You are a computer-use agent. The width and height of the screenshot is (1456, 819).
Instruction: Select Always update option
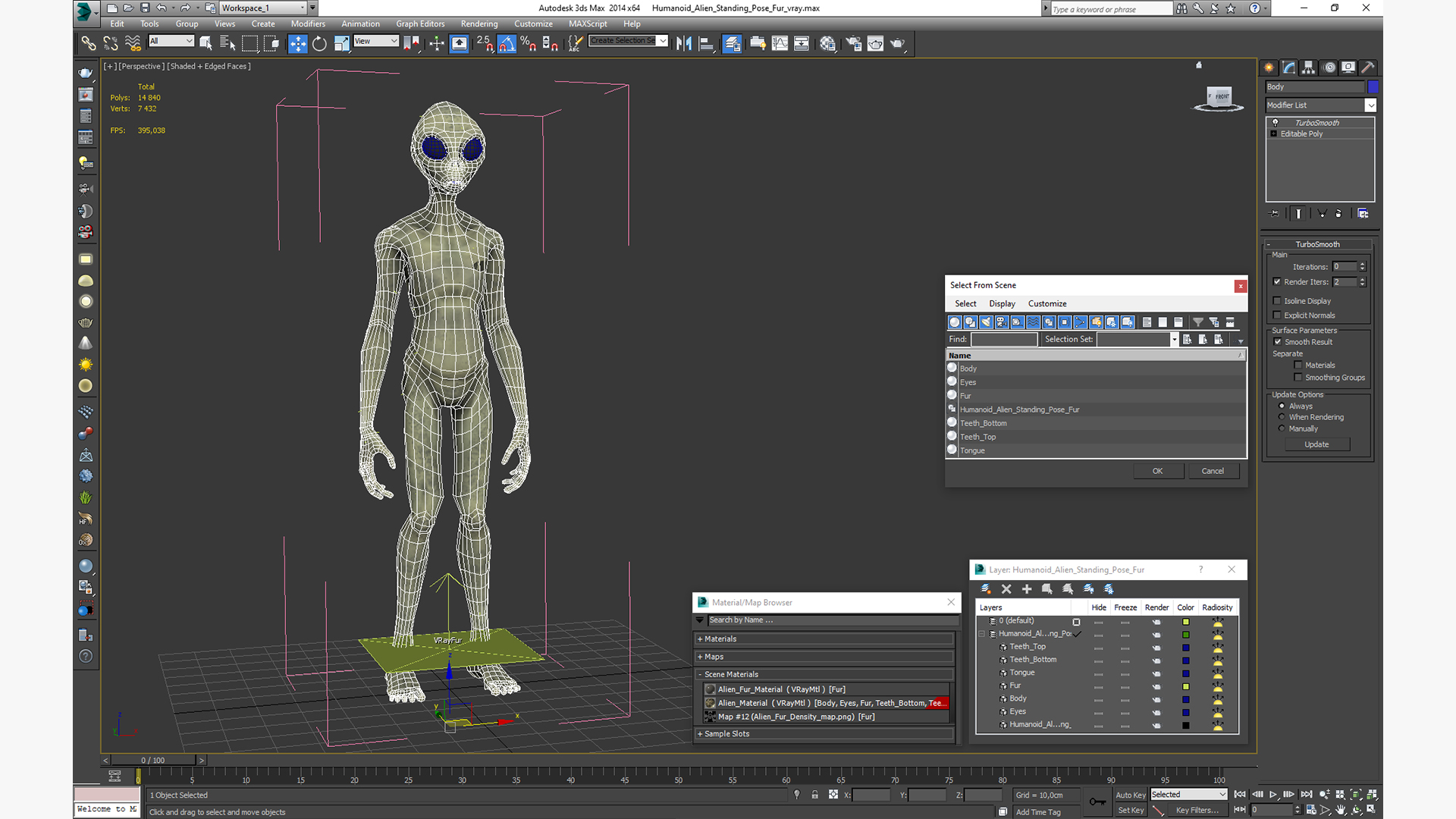[x=1282, y=406]
